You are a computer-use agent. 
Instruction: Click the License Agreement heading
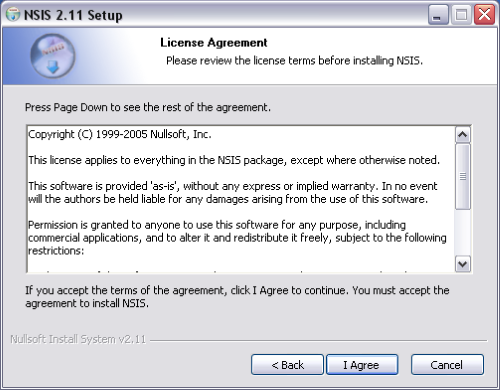(x=214, y=43)
